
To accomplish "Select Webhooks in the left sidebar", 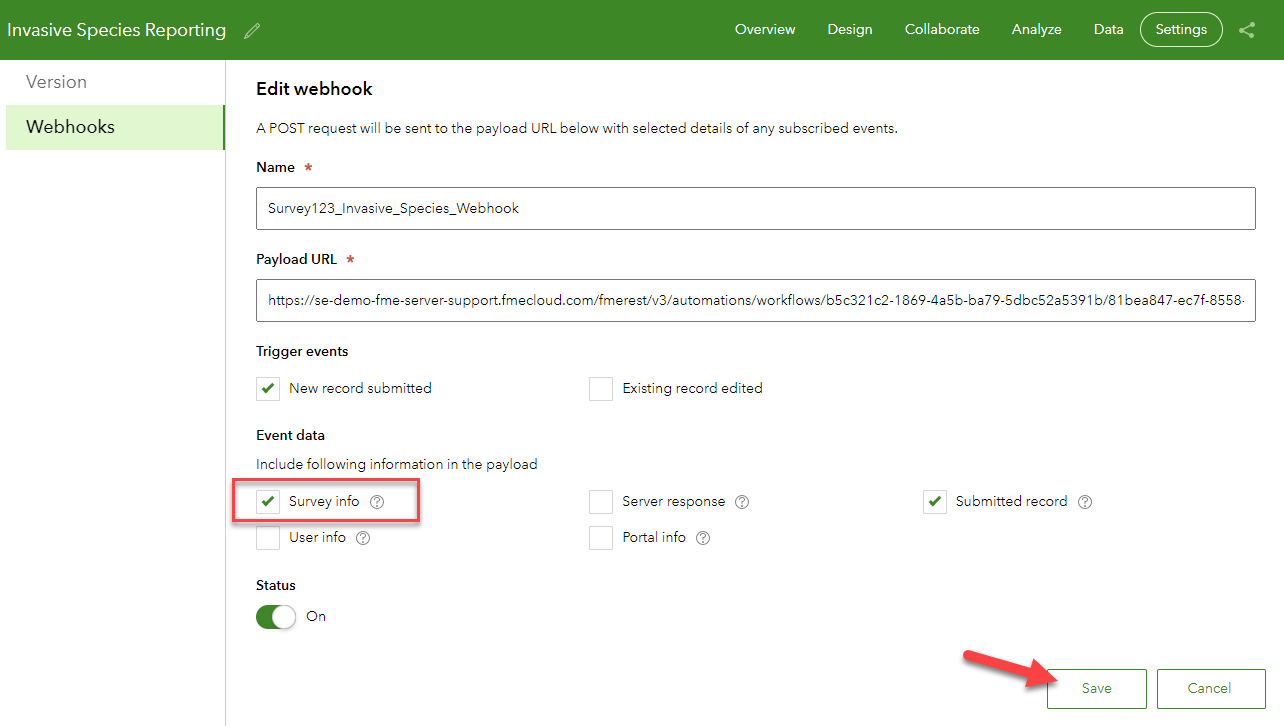I will click(x=71, y=127).
